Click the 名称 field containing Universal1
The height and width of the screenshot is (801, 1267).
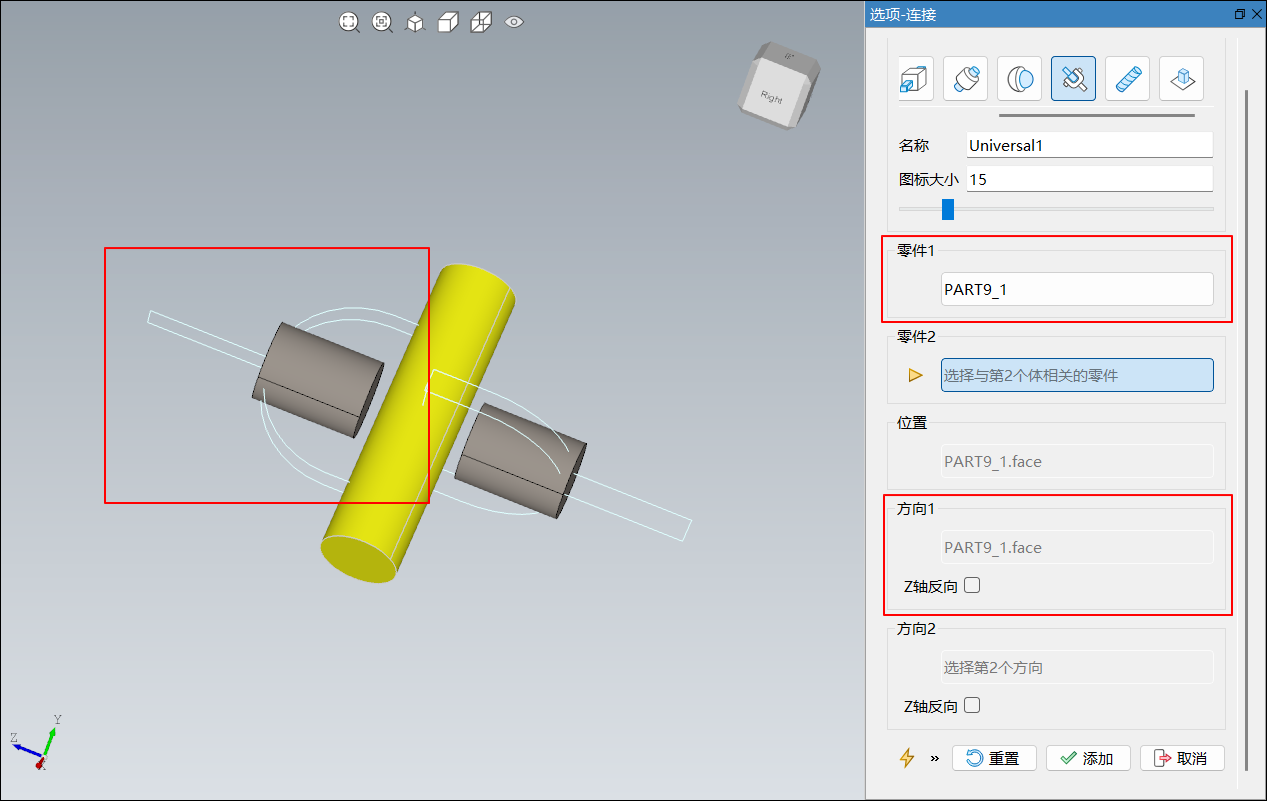(x=1089, y=145)
